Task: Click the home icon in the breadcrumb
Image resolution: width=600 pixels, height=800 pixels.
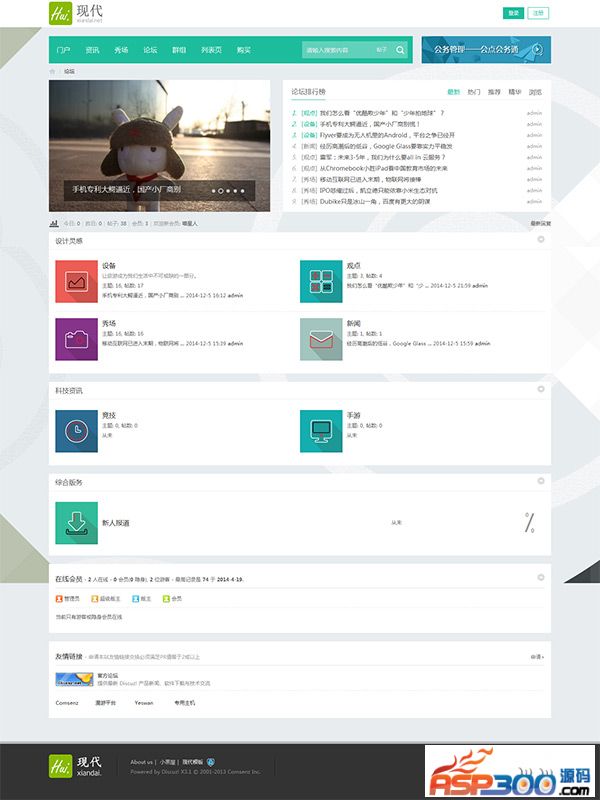Action: (52, 71)
